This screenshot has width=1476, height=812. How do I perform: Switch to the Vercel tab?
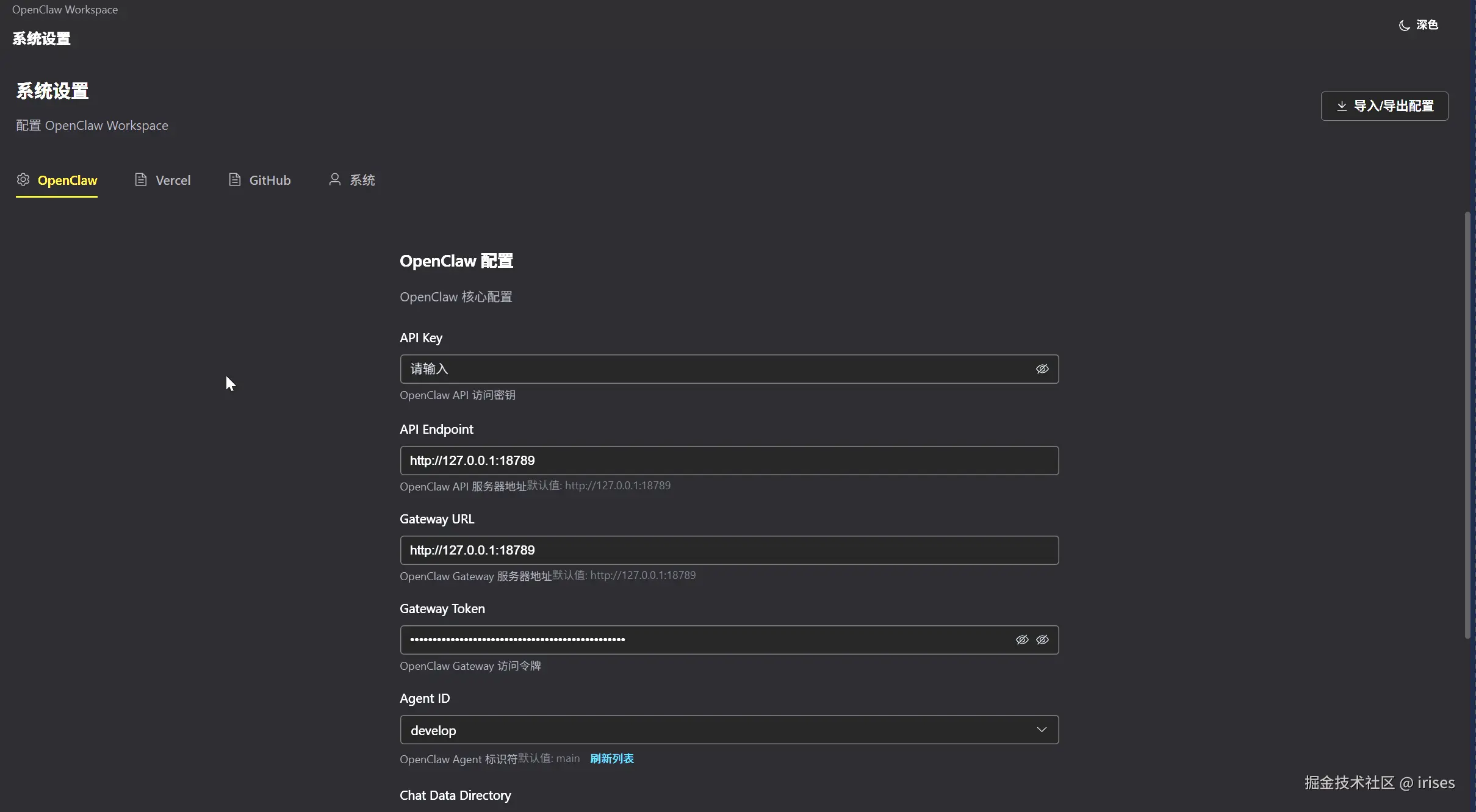(173, 180)
